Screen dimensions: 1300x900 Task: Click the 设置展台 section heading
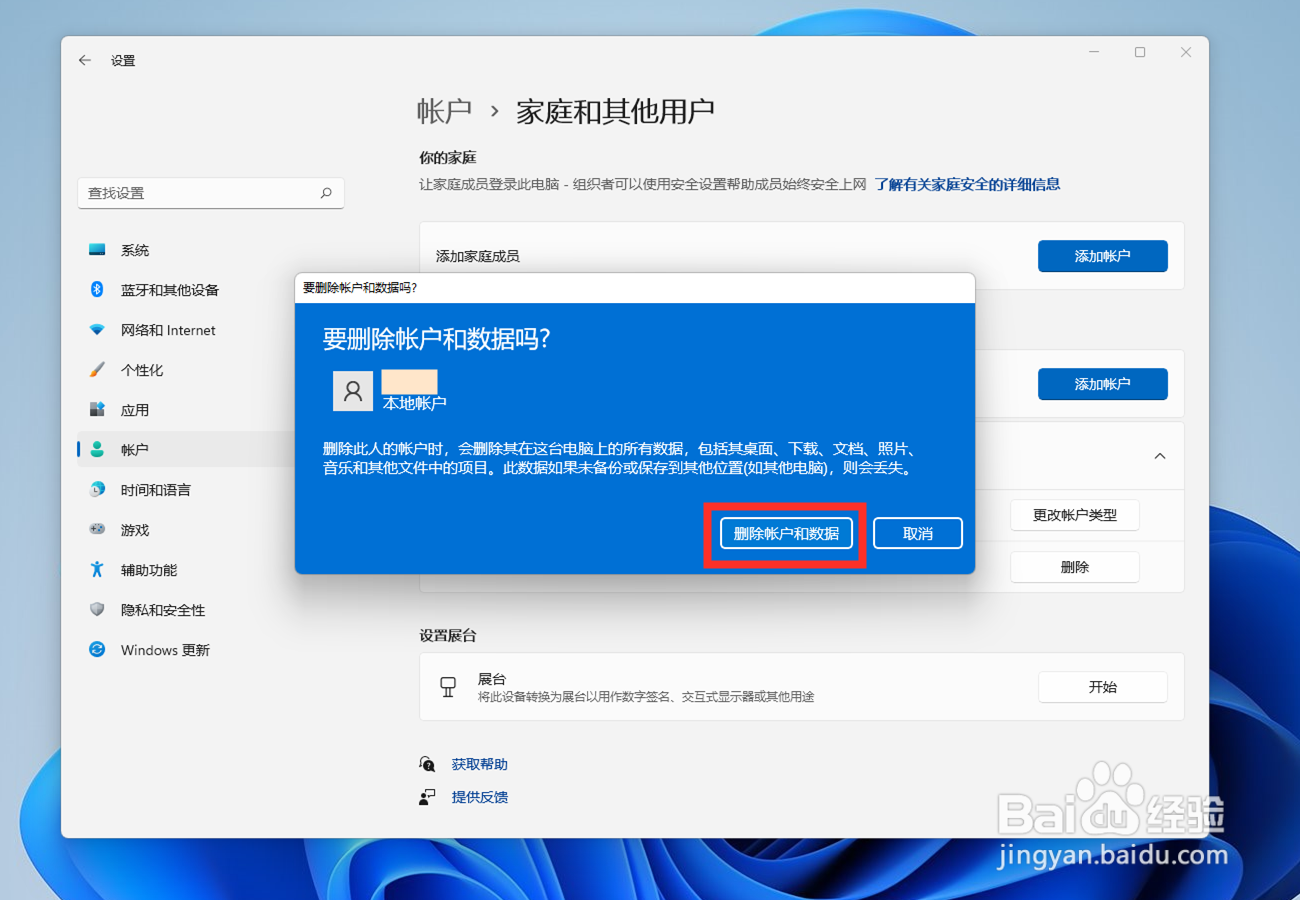[448, 636]
